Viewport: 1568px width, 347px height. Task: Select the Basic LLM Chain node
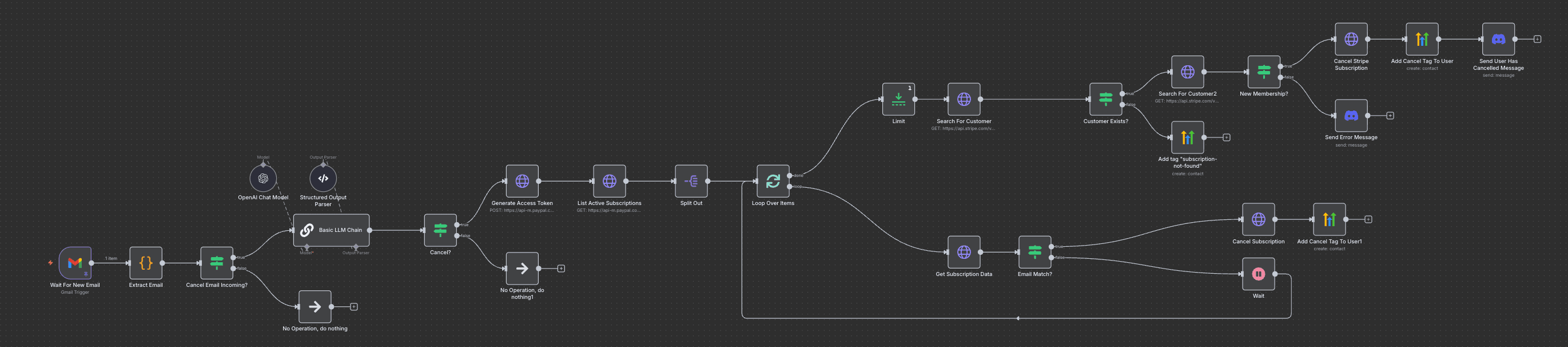[x=331, y=230]
